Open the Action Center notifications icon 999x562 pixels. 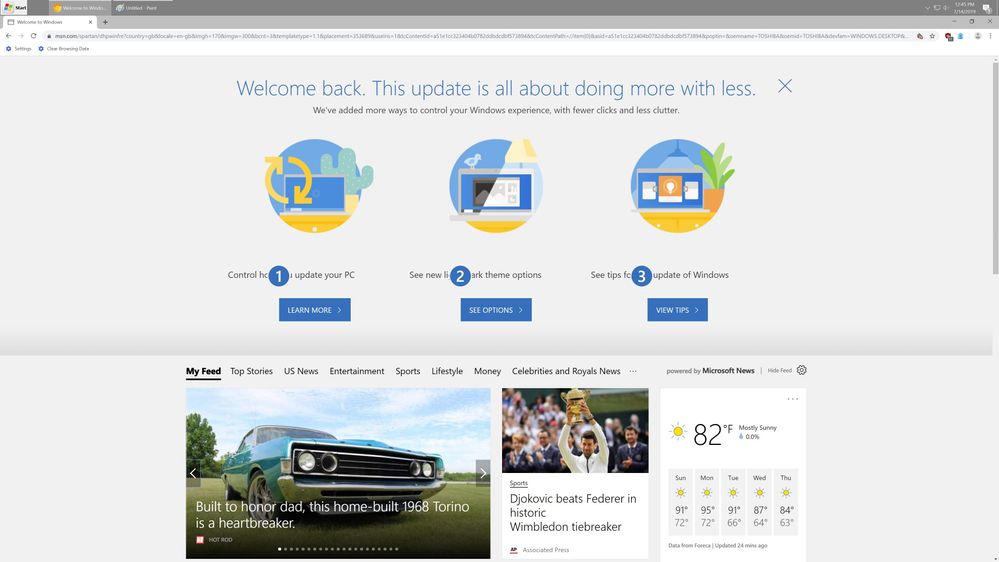point(987,8)
